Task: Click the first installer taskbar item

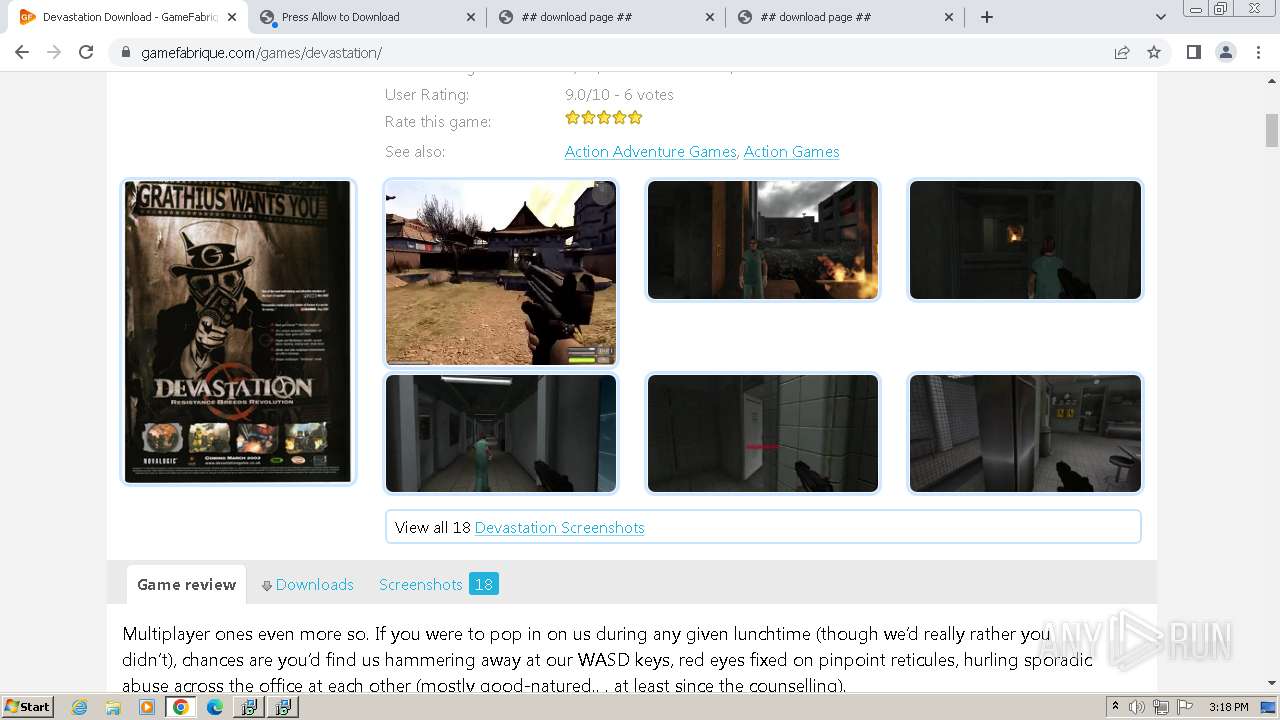Action: pyautogui.click(x=249, y=707)
